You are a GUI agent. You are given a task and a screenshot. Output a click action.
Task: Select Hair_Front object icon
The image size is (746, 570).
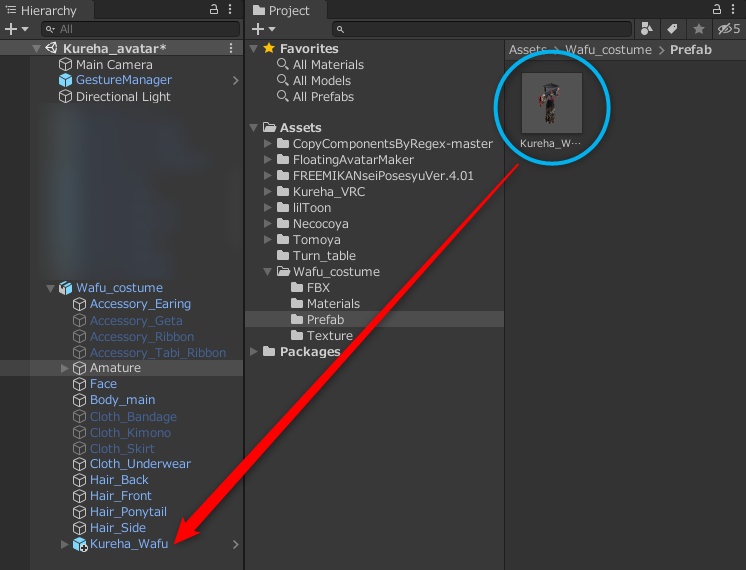coord(79,496)
